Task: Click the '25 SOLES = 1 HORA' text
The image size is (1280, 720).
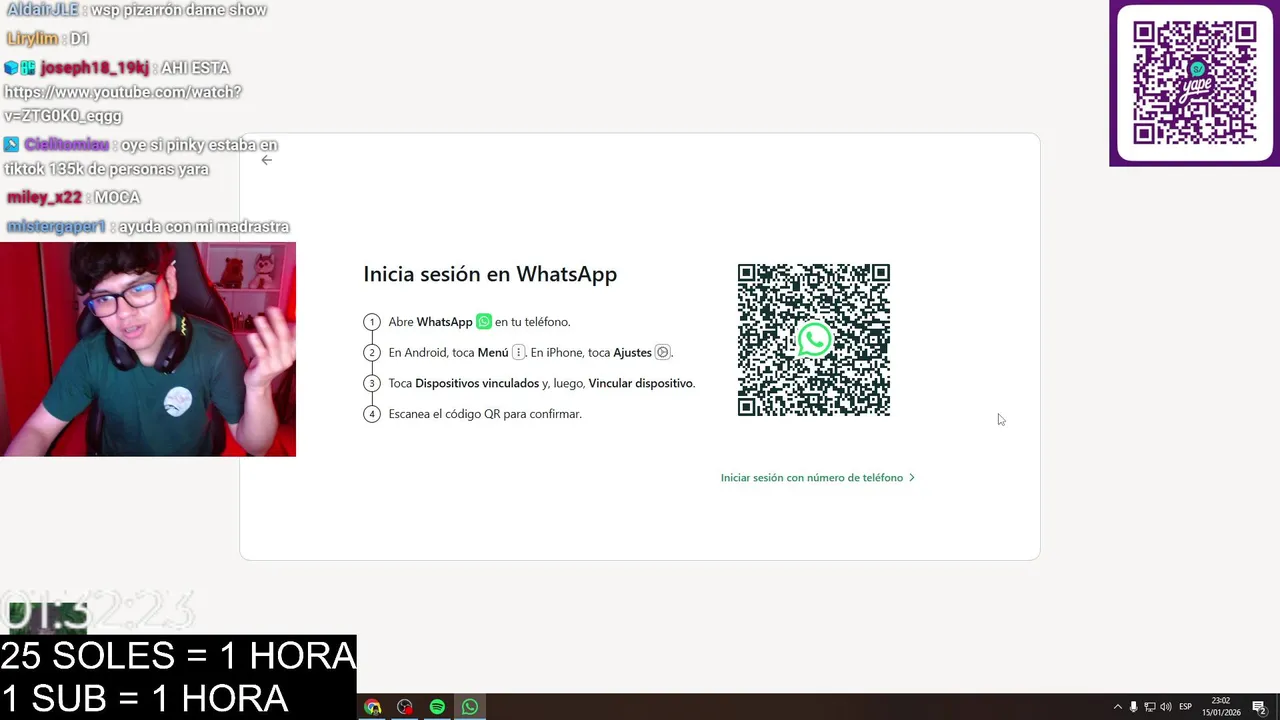Action: (x=178, y=656)
